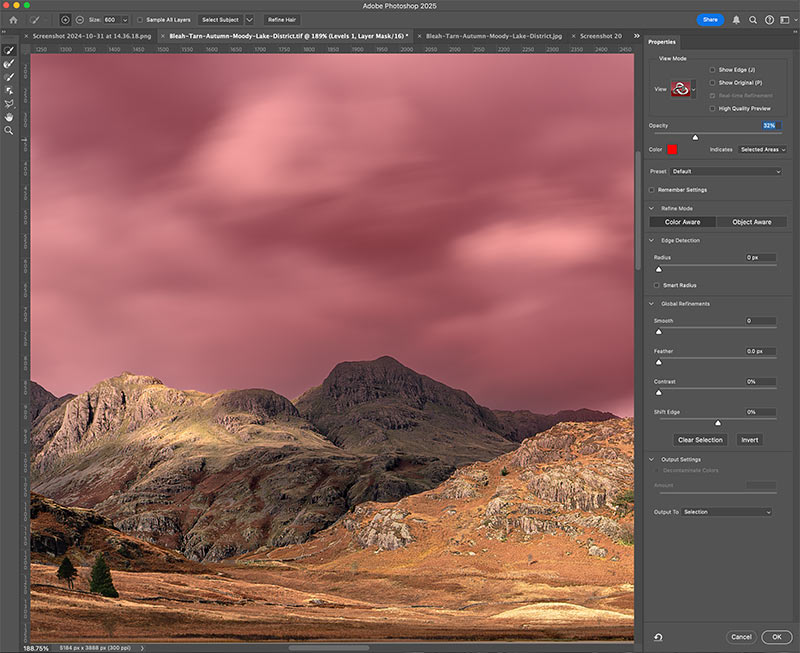Select the Quick Selection tool
Image resolution: width=800 pixels, height=653 pixels.
pyautogui.click(x=9, y=50)
